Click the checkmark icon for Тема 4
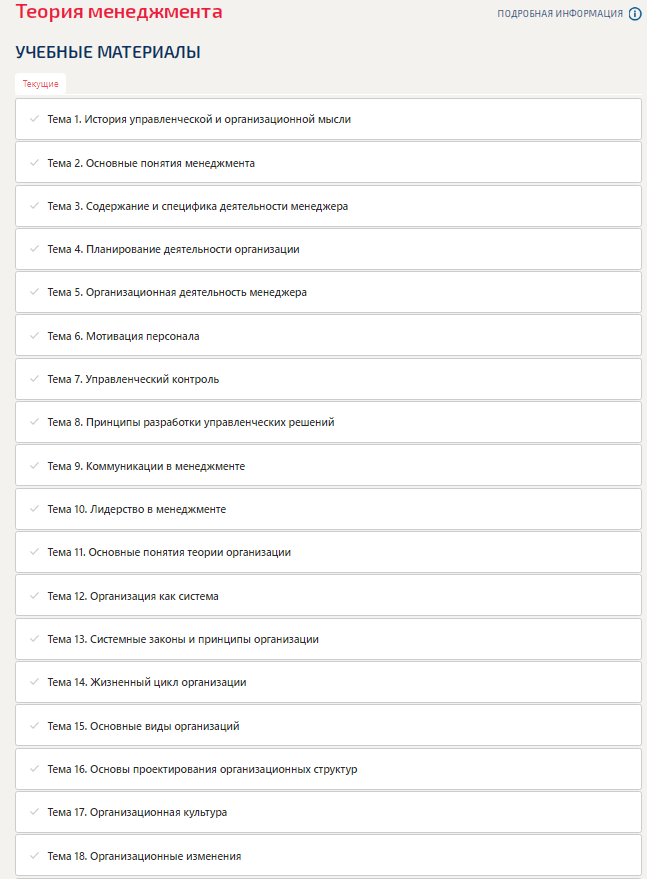This screenshot has height=879, width=647. point(34,249)
